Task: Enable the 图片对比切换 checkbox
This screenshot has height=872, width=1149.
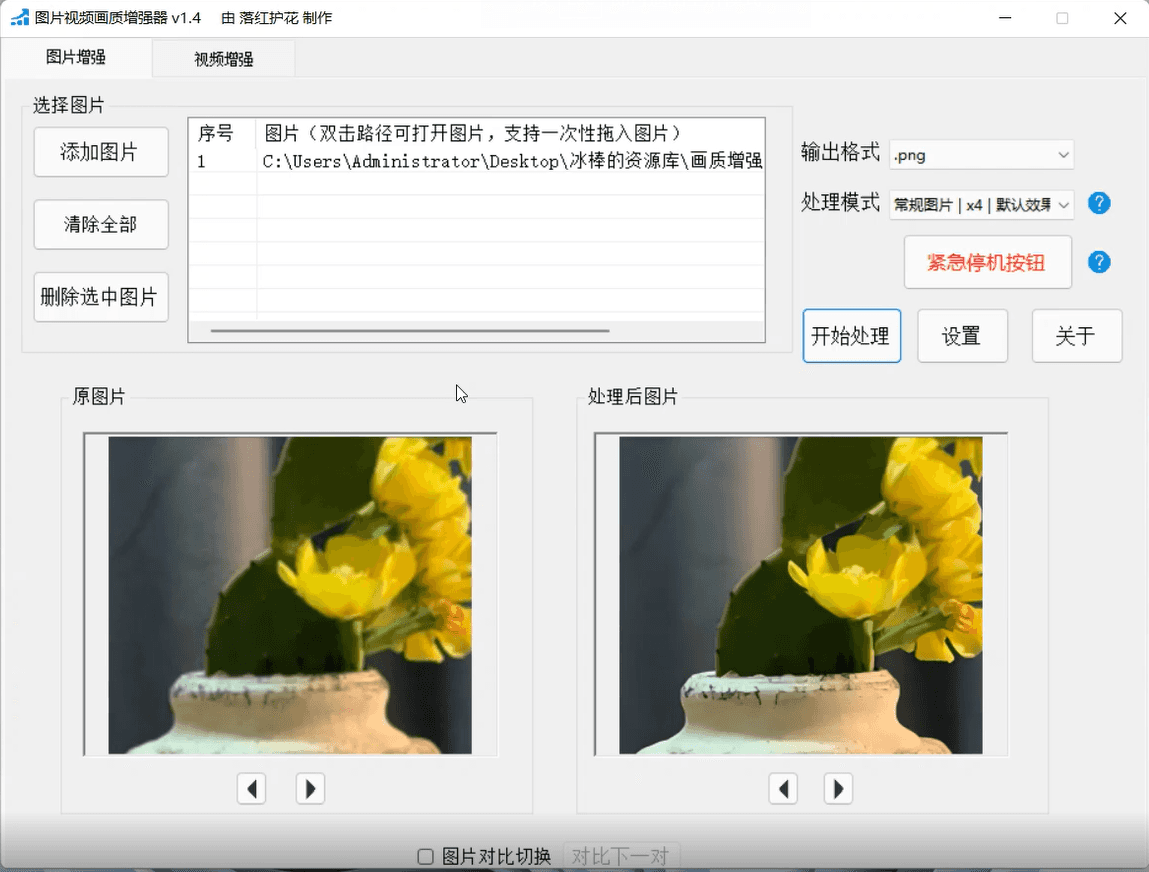Action: click(425, 857)
